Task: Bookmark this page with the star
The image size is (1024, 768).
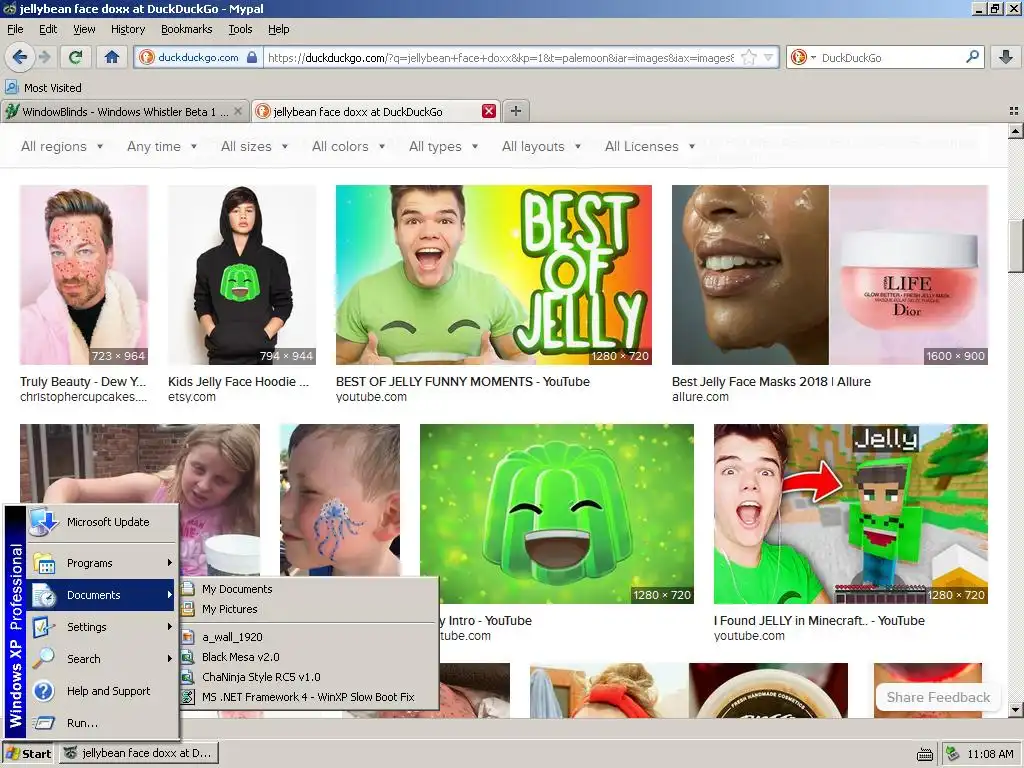Action: (x=749, y=57)
